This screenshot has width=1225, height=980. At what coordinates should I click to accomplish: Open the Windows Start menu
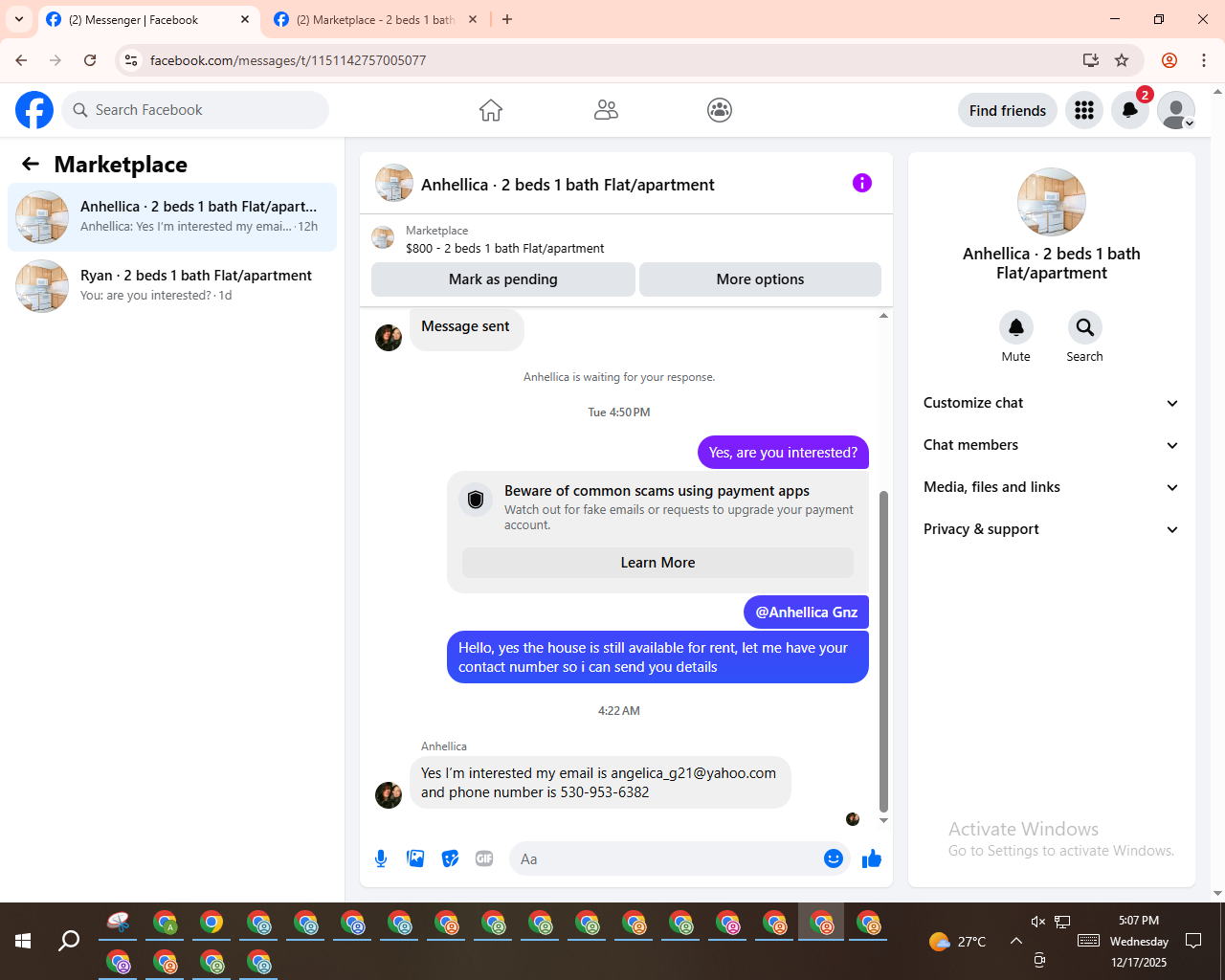point(23,941)
